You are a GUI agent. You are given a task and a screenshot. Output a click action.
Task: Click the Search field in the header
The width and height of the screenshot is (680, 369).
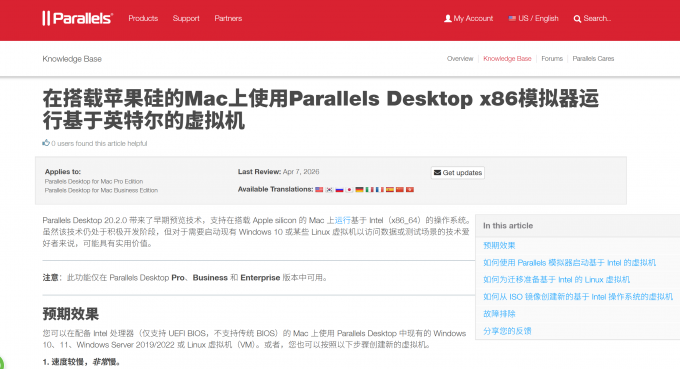(x=592, y=18)
